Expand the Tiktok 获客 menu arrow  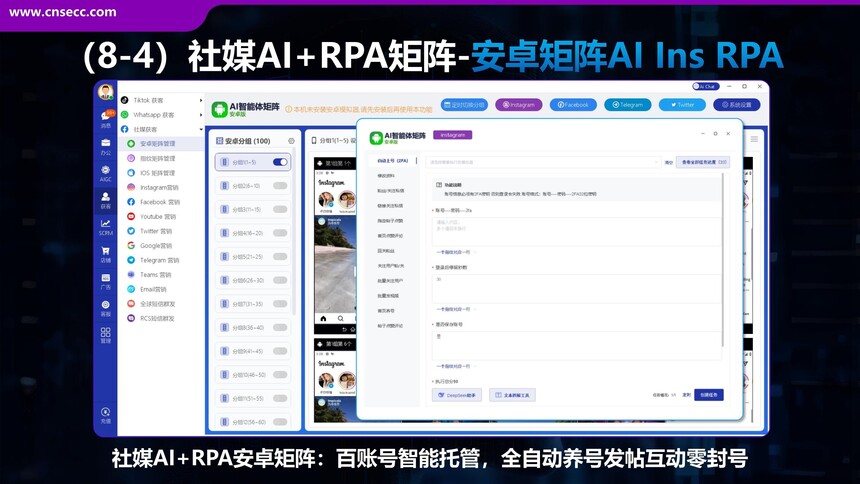tap(202, 100)
